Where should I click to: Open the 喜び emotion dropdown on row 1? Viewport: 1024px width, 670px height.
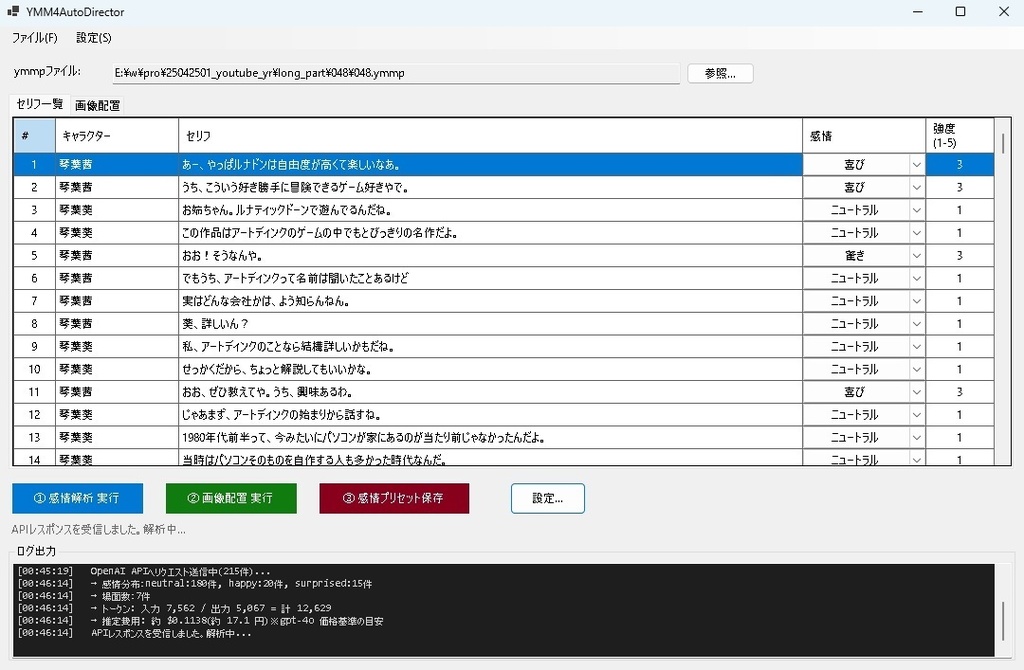[x=916, y=163]
